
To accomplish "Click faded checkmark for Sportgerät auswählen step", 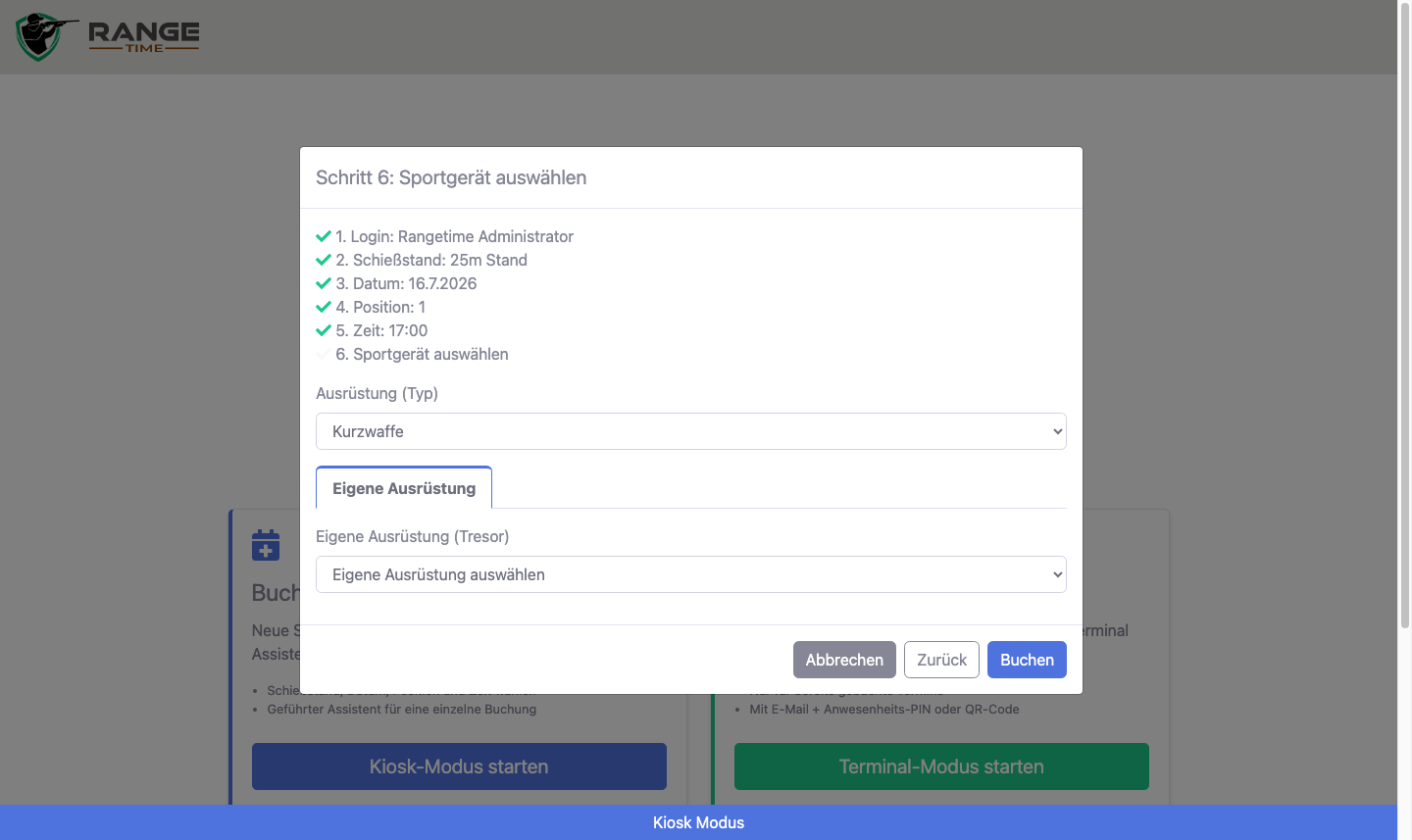I will tap(324, 354).
